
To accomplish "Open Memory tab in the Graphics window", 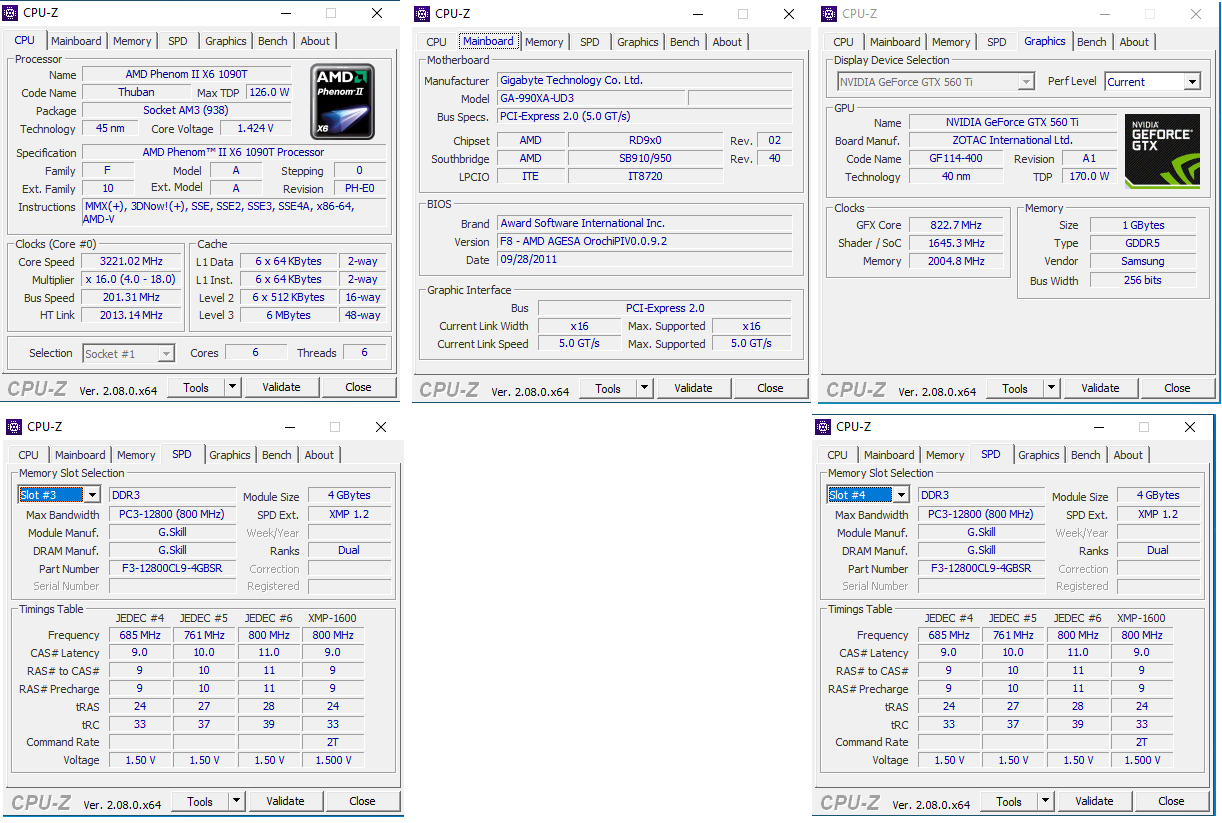I will tap(950, 42).
